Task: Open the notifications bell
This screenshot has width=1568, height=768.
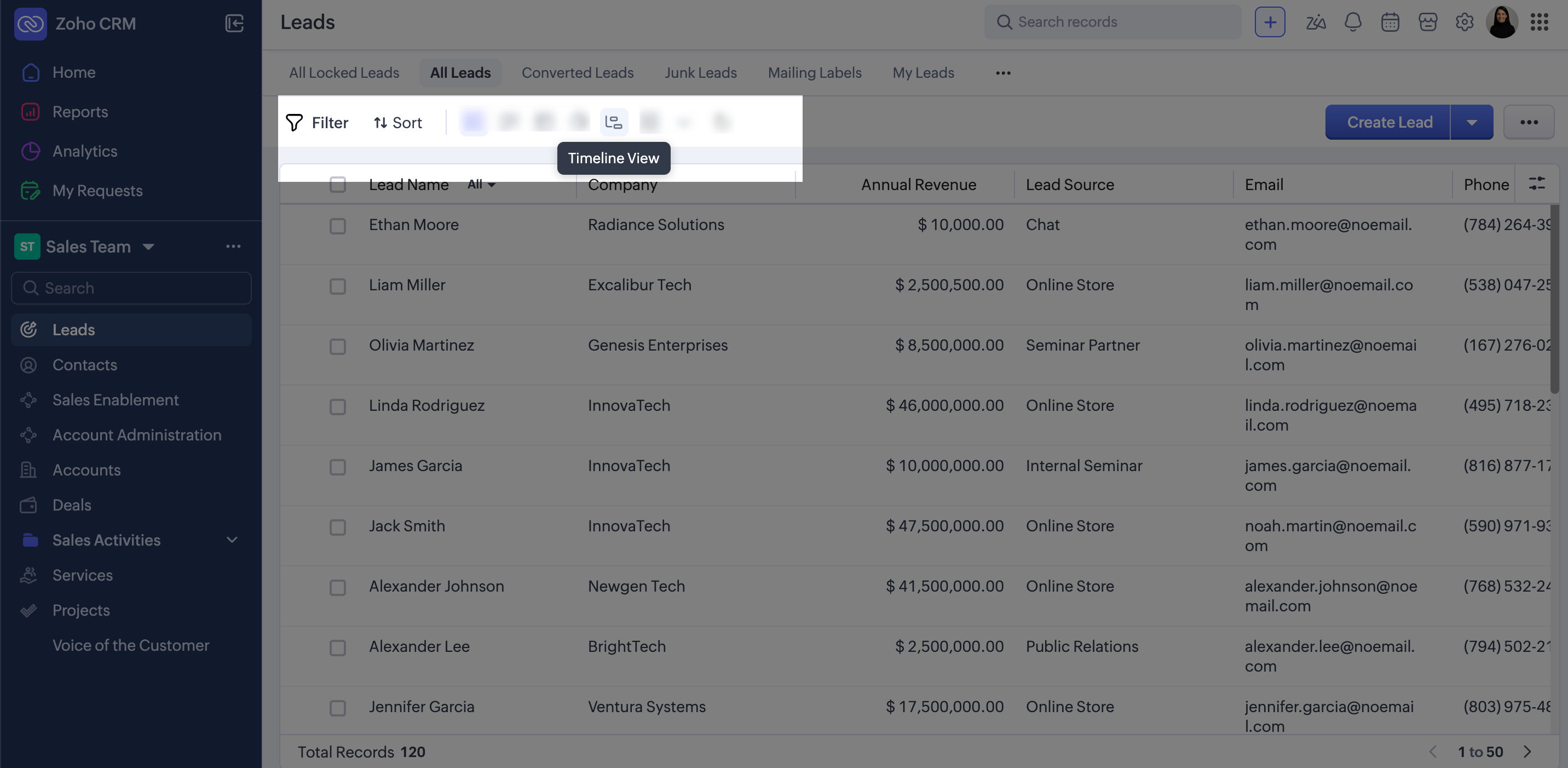Action: pos(1352,22)
